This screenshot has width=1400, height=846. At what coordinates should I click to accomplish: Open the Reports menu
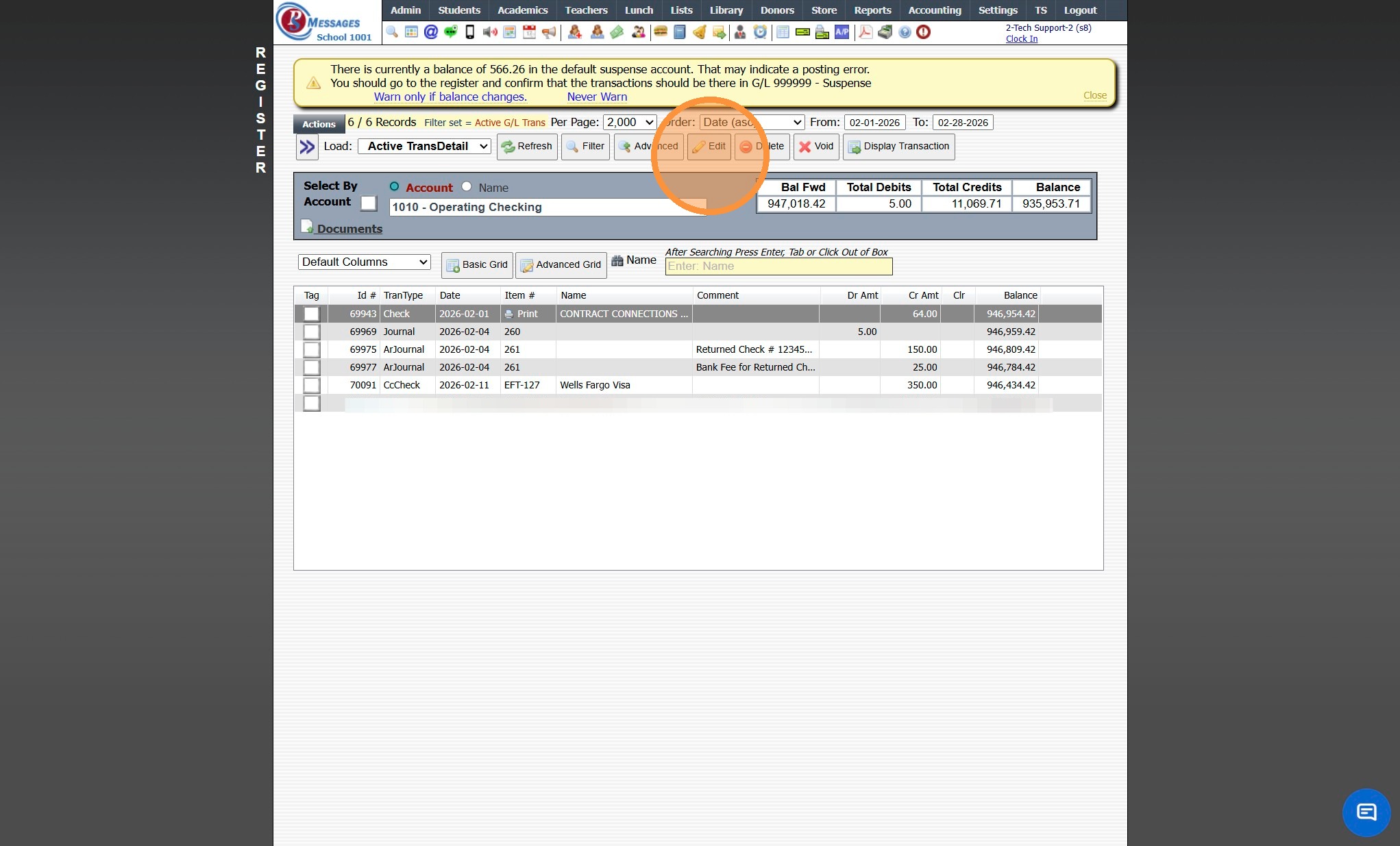click(872, 10)
